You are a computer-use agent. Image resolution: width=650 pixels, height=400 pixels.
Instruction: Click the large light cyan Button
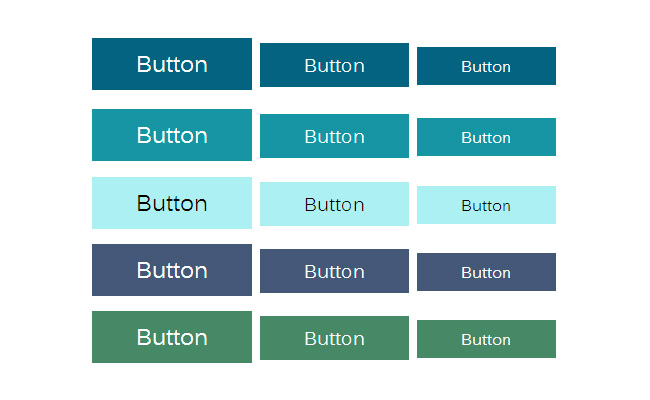172,203
